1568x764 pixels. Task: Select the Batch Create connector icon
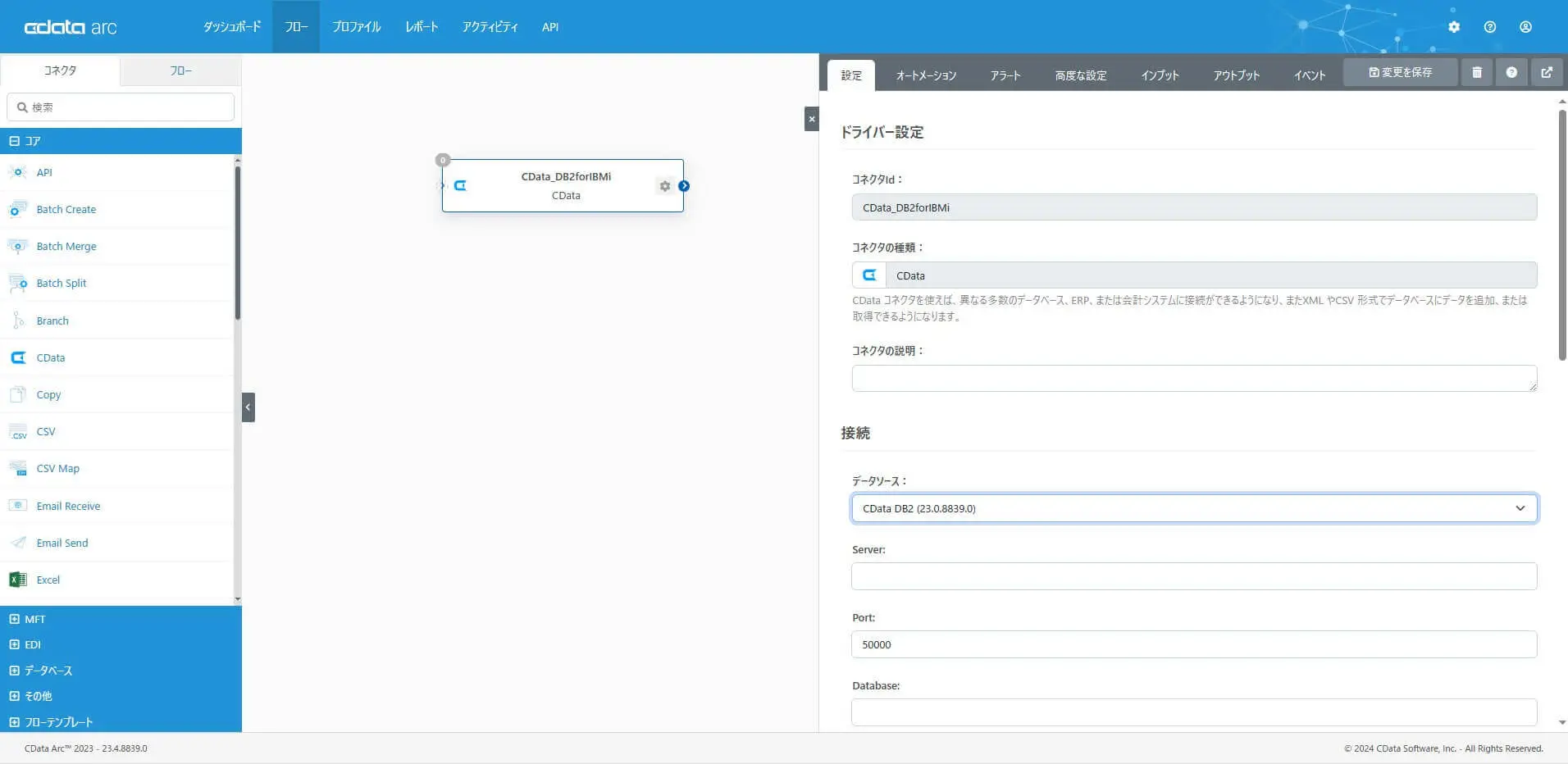tap(17, 209)
